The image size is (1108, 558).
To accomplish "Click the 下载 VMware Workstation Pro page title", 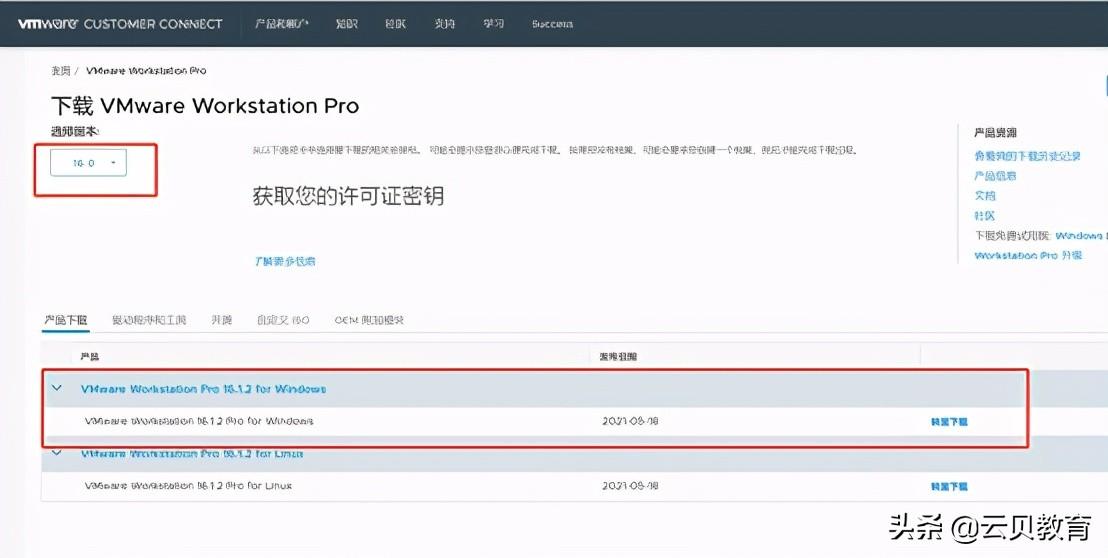I will [x=205, y=106].
